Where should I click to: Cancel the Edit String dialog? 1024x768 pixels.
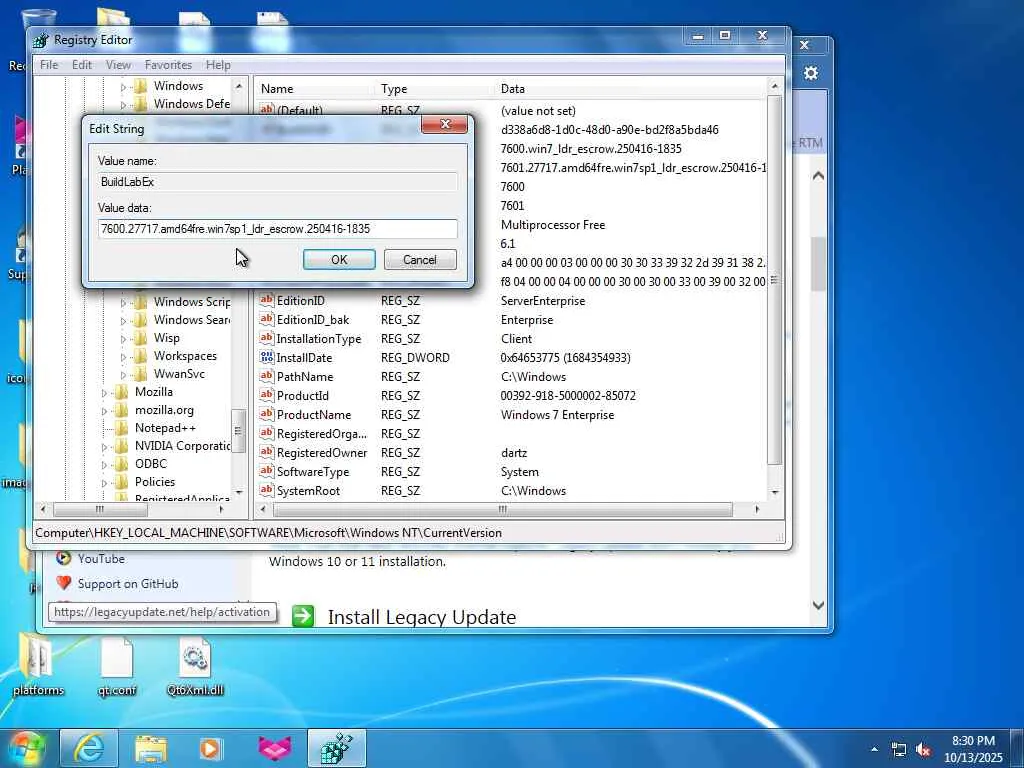click(x=420, y=259)
